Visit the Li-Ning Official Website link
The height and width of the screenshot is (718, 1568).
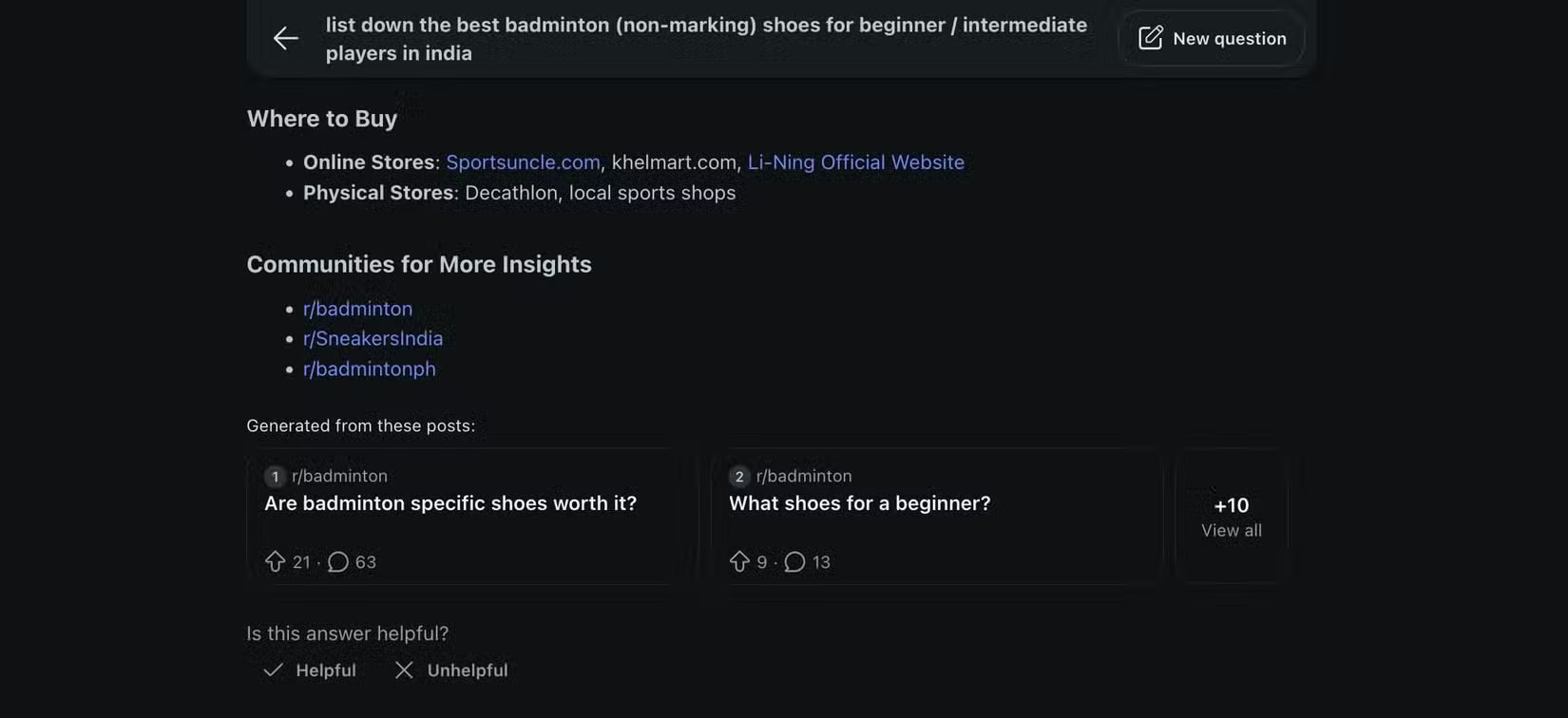pyautogui.click(x=855, y=161)
